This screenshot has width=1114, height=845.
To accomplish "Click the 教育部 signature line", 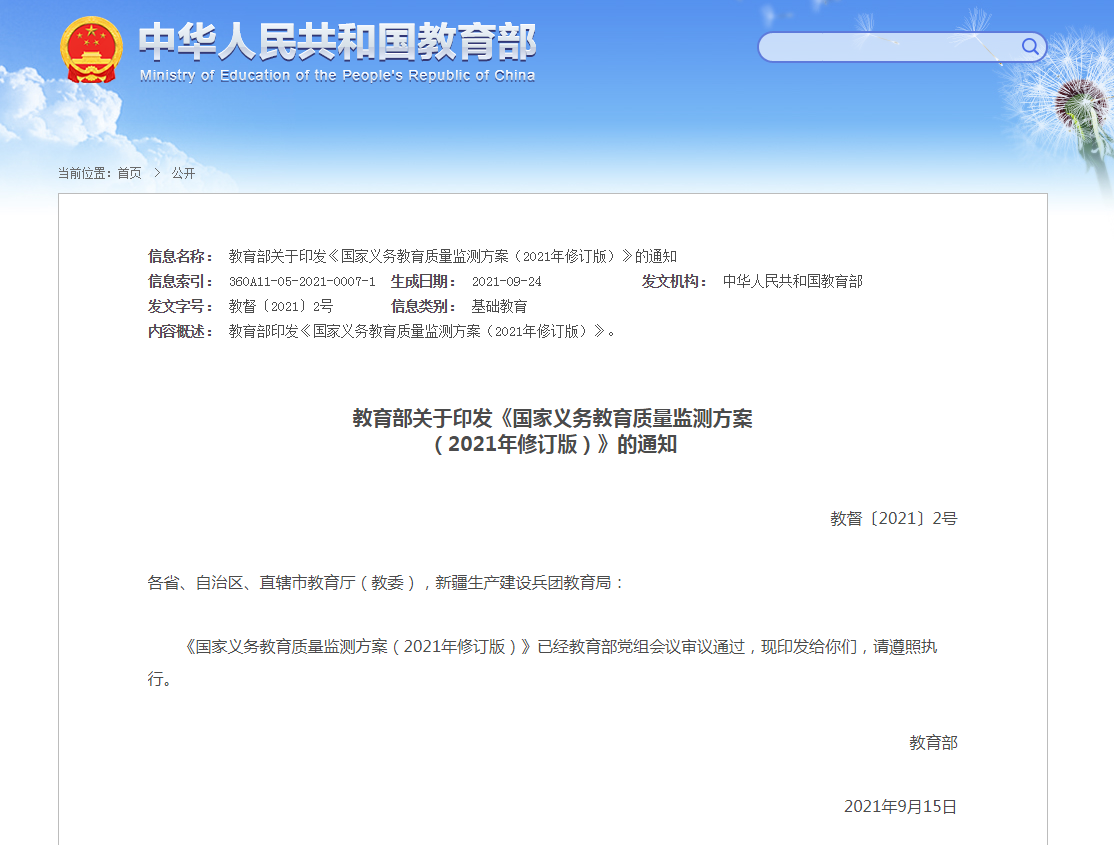I will 934,743.
